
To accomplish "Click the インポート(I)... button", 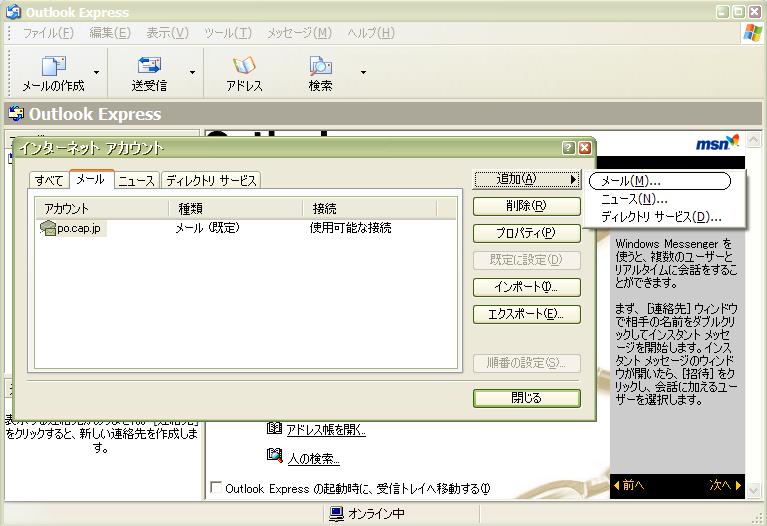I will tap(527, 287).
